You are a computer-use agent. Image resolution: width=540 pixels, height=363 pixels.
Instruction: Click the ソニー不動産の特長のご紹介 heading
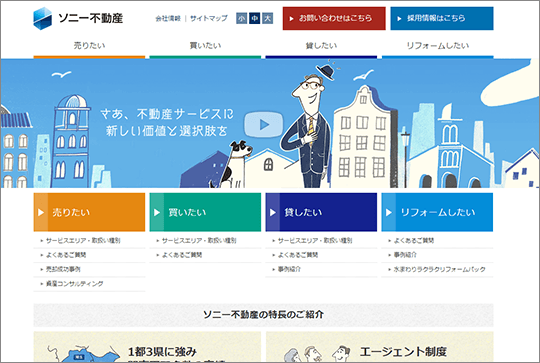[263, 315]
